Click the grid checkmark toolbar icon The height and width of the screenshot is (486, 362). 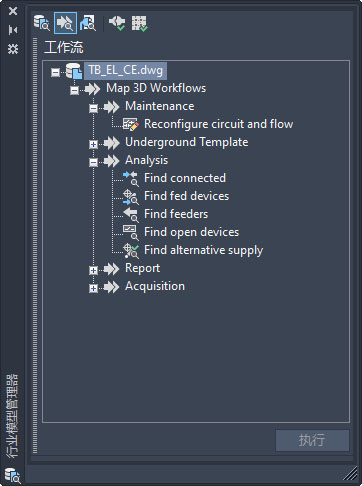(139, 23)
